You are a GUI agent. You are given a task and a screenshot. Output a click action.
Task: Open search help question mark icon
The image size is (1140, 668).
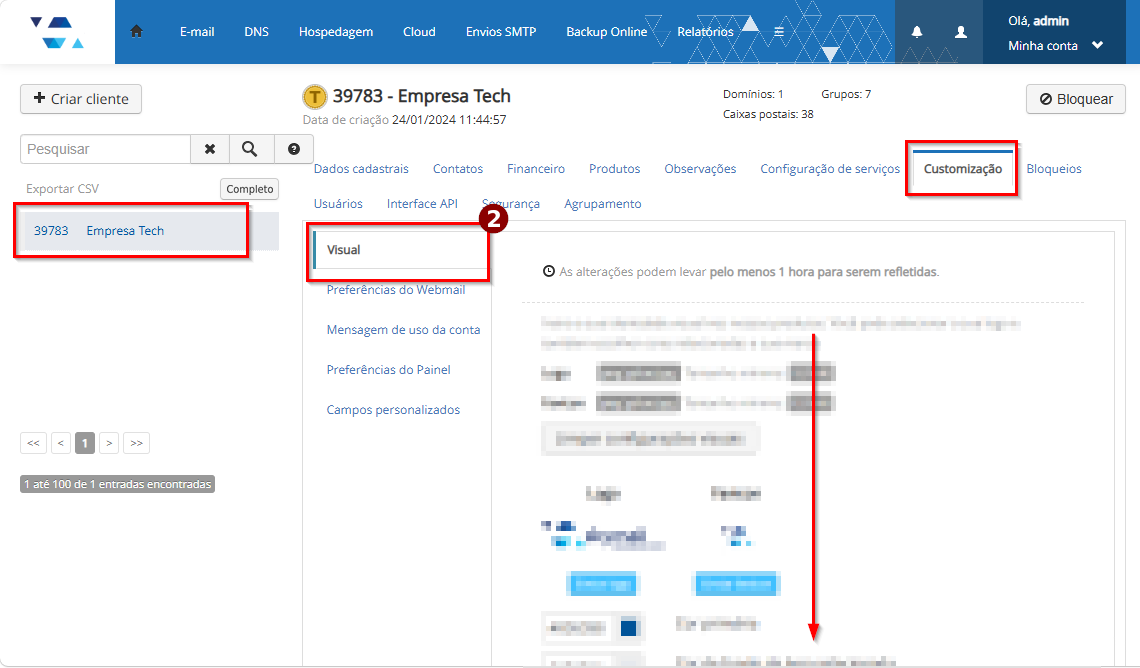click(x=294, y=149)
